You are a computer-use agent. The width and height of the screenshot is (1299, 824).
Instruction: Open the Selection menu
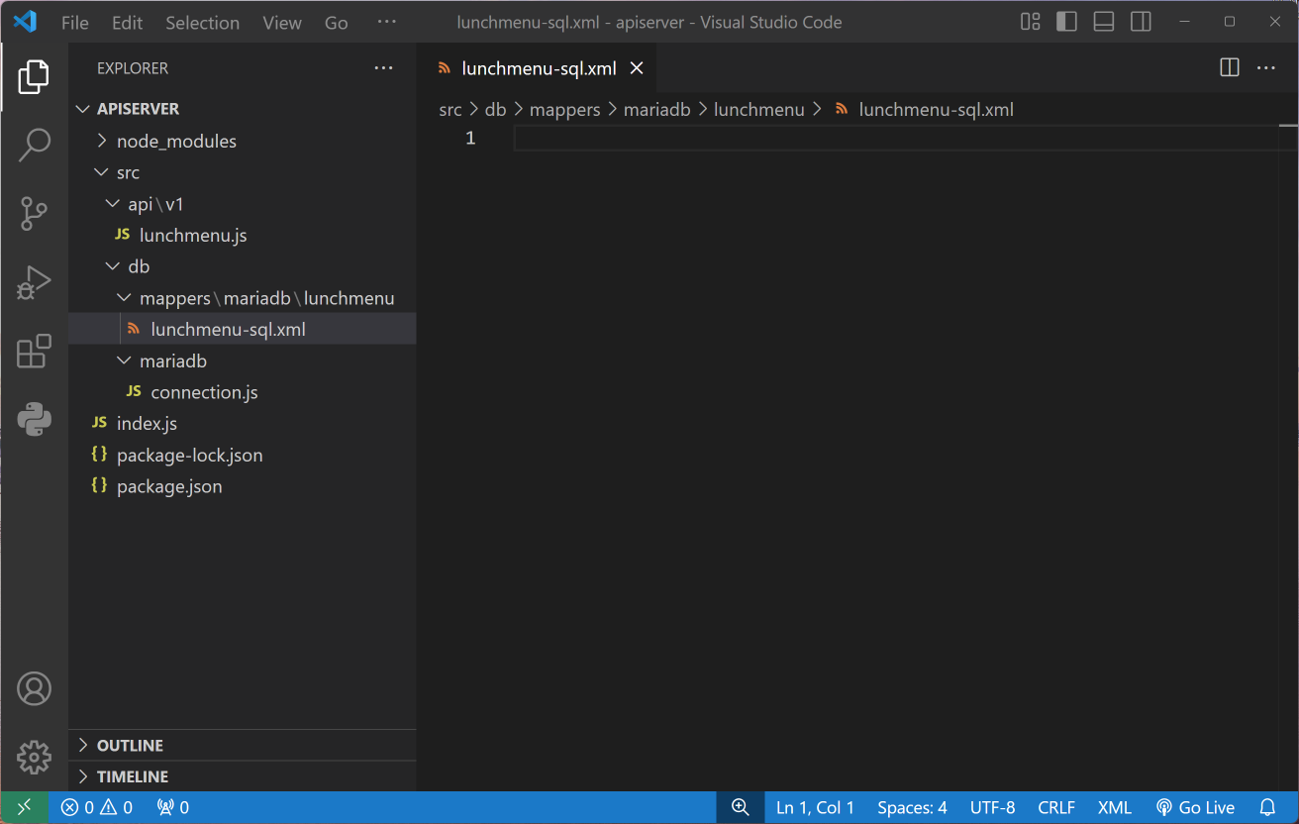coord(202,22)
